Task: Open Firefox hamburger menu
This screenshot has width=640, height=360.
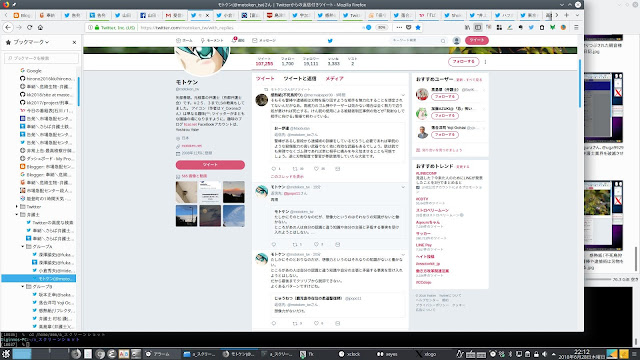Action: click(x=576, y=27)
